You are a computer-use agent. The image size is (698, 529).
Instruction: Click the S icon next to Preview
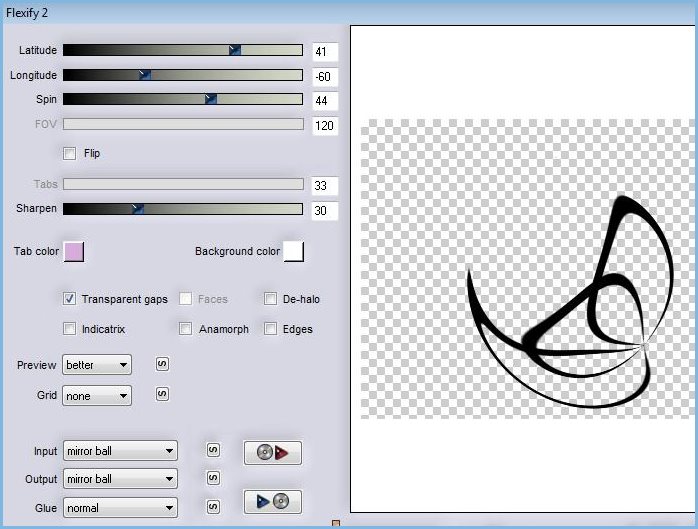pos(163,364)
